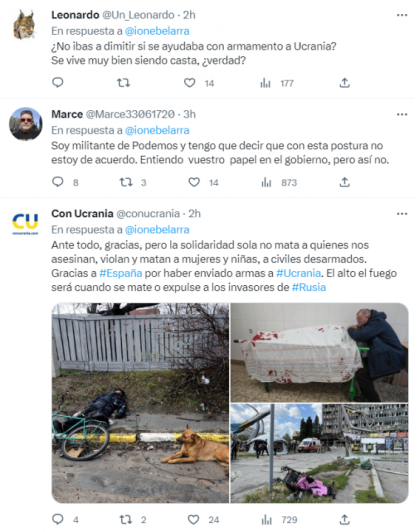This screenshot has height=532, width=414.
Task: Open more options for Leonardo's tweet
Action: [402, 15]
